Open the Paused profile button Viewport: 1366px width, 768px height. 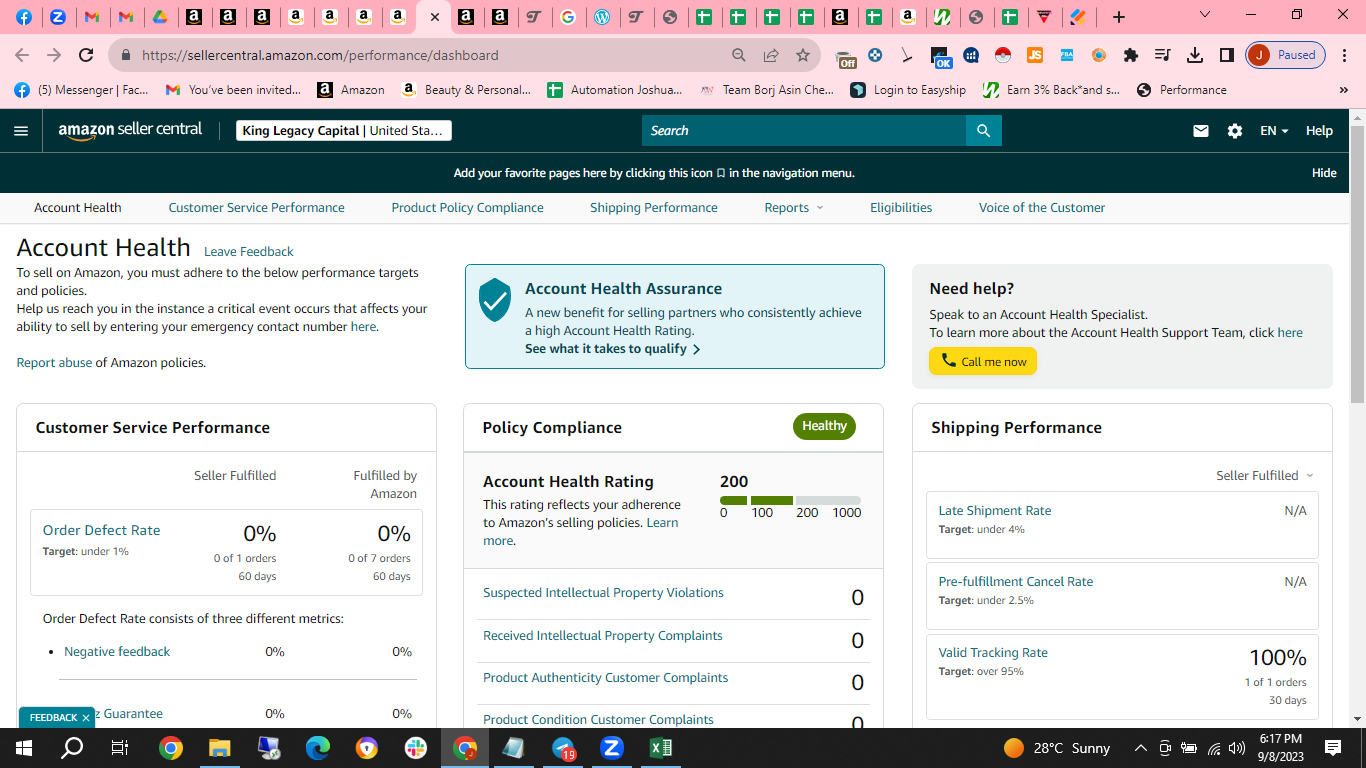click(1285, 55)
